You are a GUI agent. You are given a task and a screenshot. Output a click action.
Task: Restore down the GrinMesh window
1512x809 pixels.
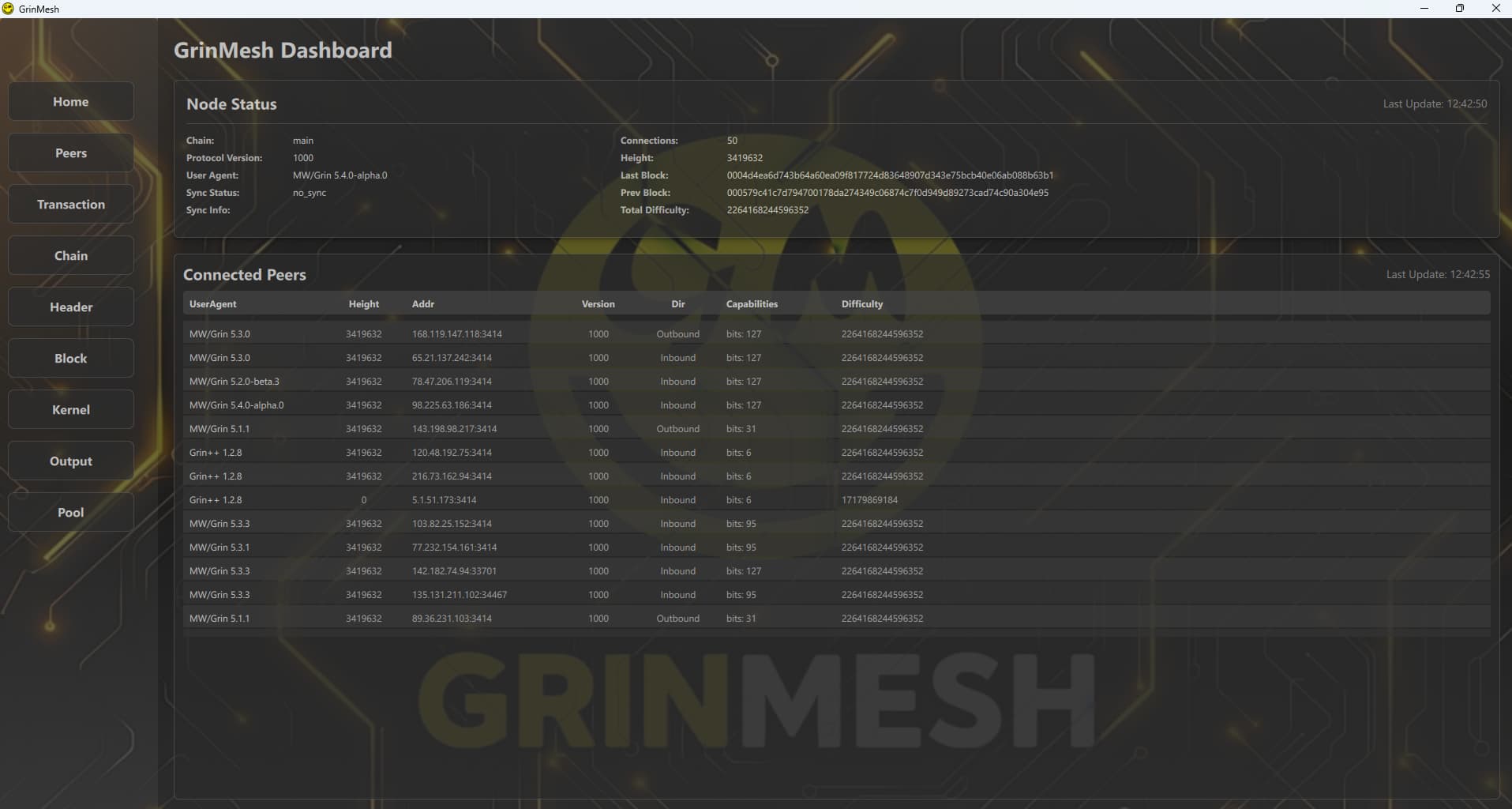click(1460, 9)
